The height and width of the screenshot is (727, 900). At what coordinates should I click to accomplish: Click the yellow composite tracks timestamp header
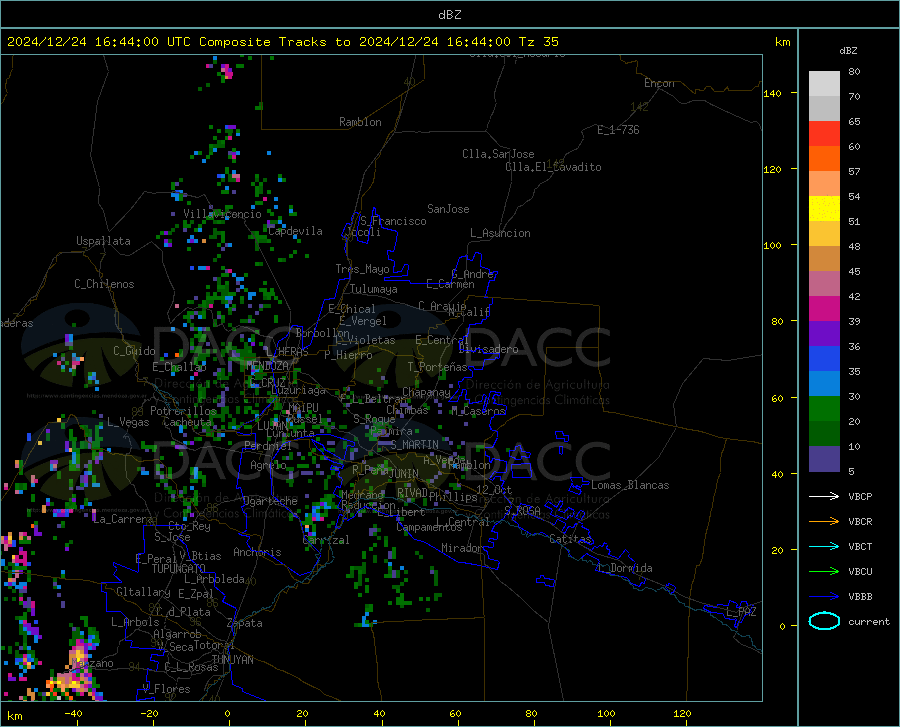pos(283,42)
